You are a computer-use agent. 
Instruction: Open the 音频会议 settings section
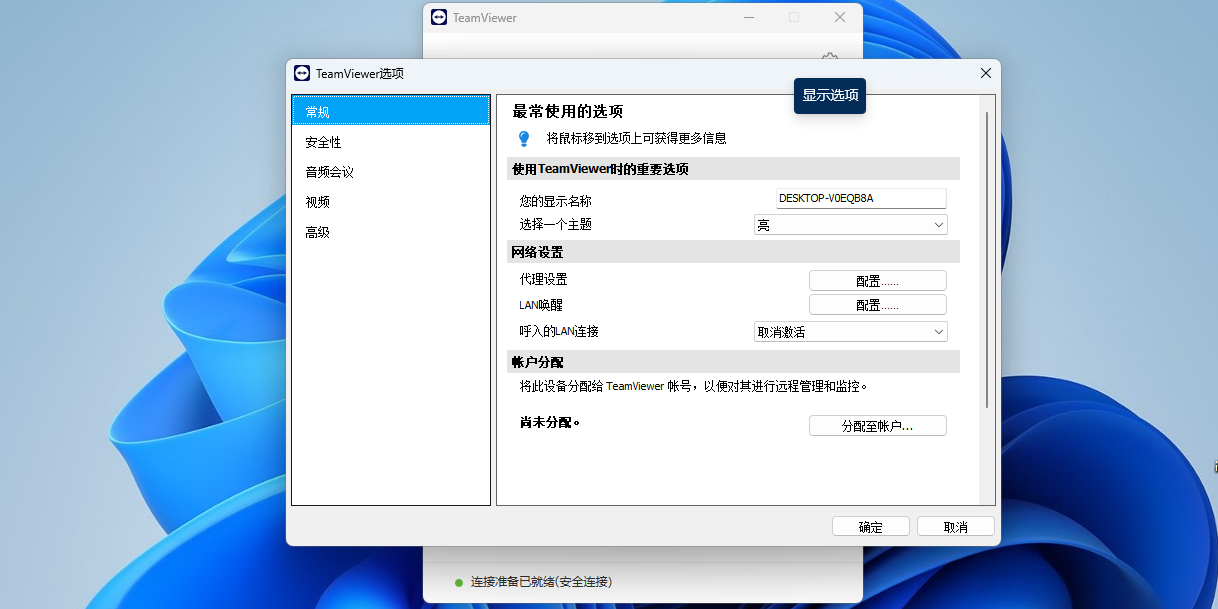coord(390,171)
